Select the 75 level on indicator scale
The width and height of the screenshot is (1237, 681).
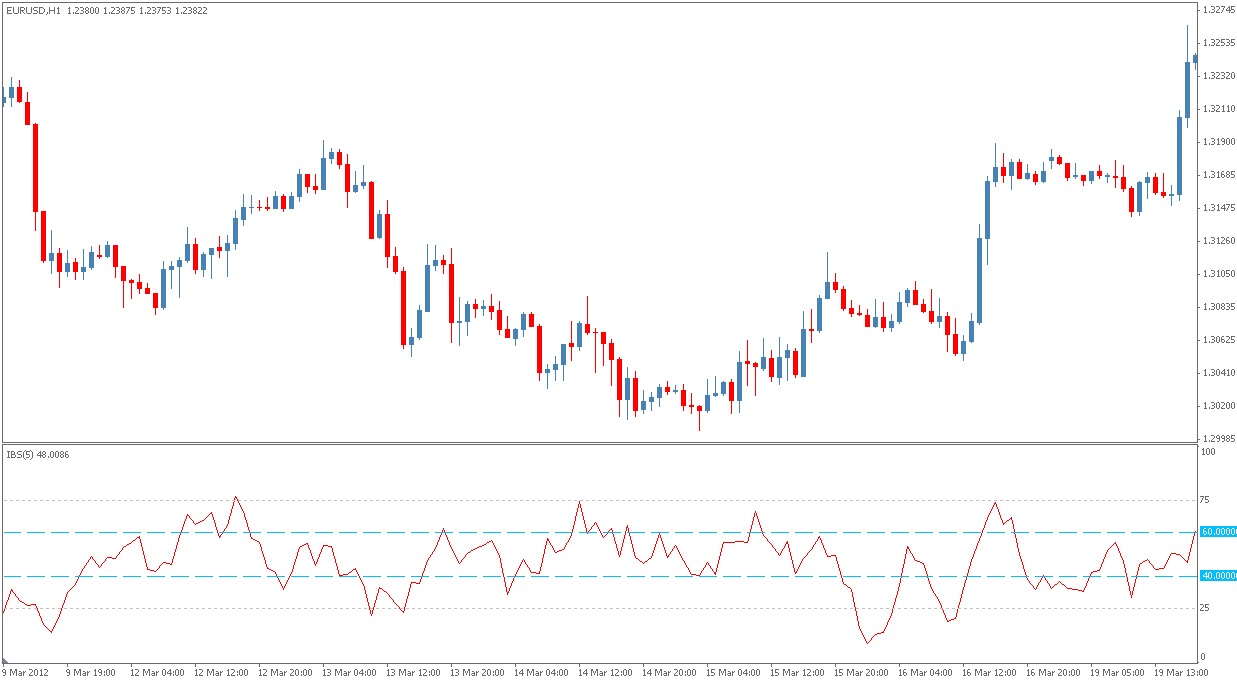[x=1207, y=500]
